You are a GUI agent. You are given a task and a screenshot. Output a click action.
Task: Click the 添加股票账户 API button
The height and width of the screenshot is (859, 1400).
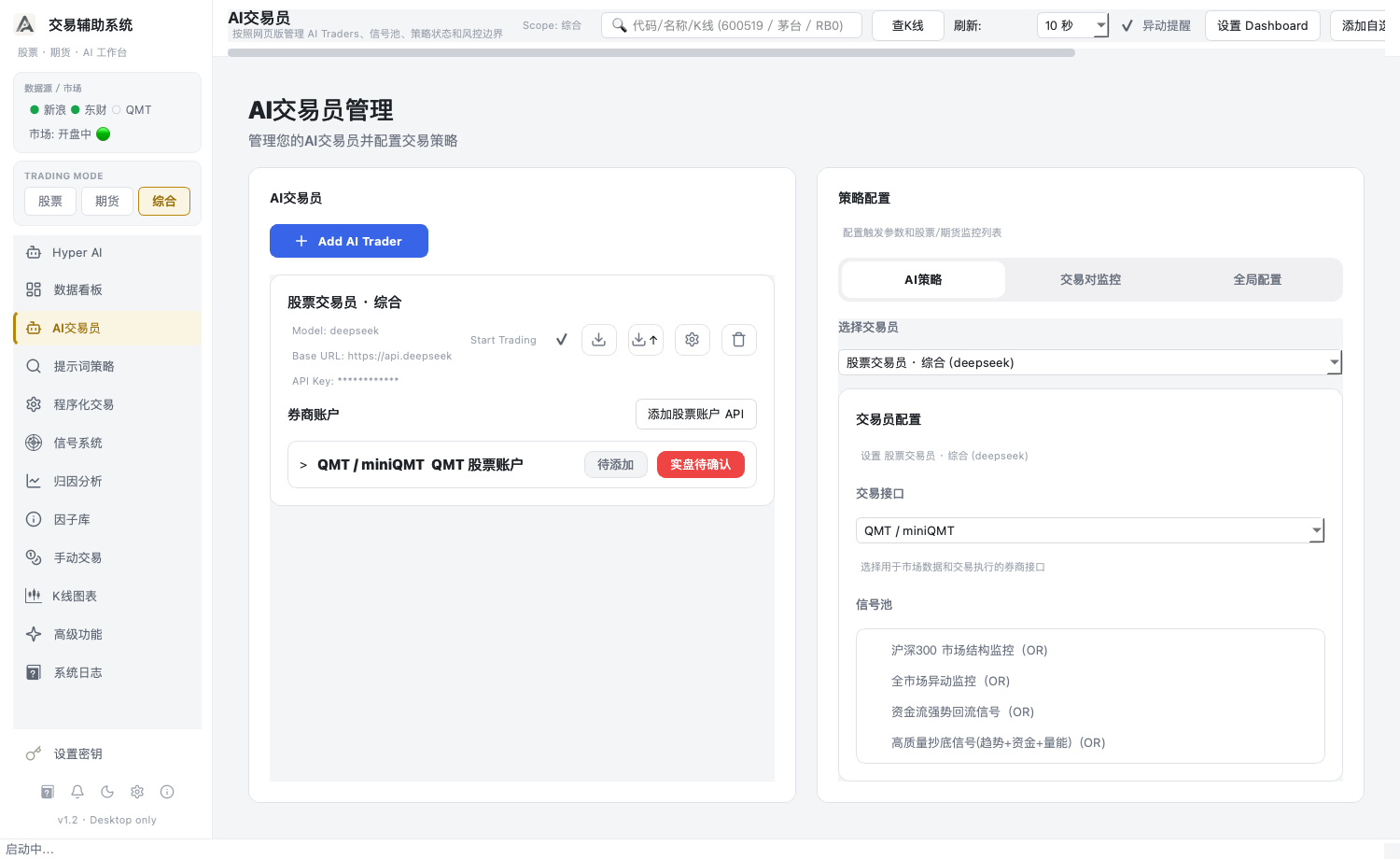pos(696,414)
